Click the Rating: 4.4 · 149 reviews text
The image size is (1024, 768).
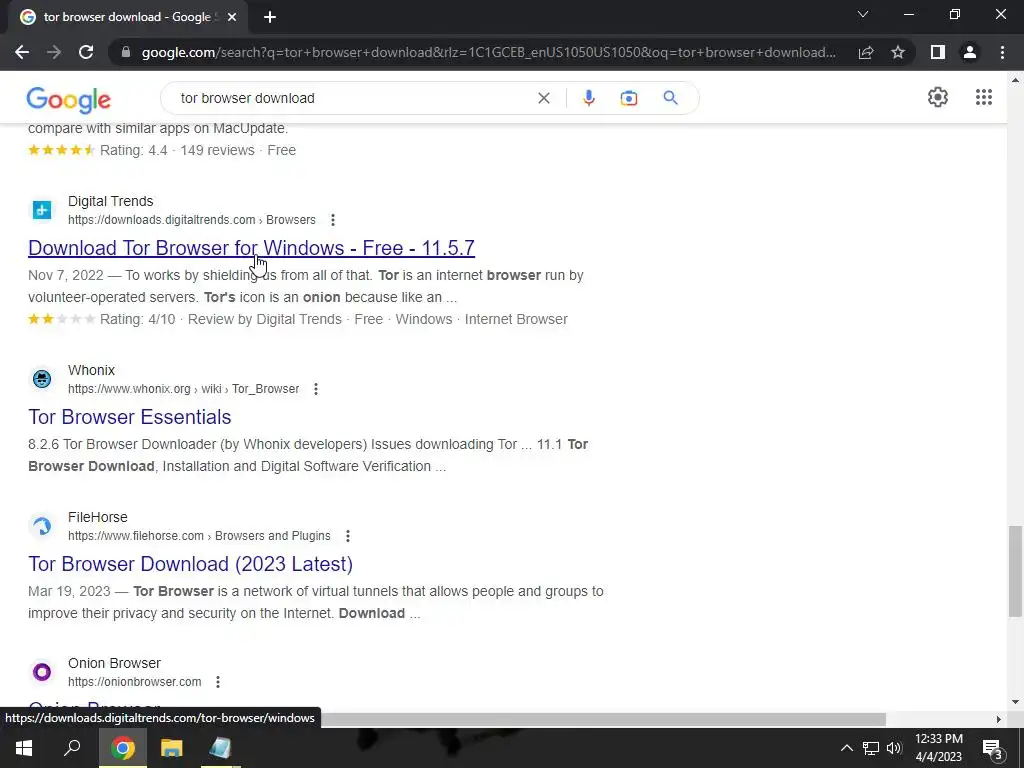pyautogui.click(x=177, y=150)
